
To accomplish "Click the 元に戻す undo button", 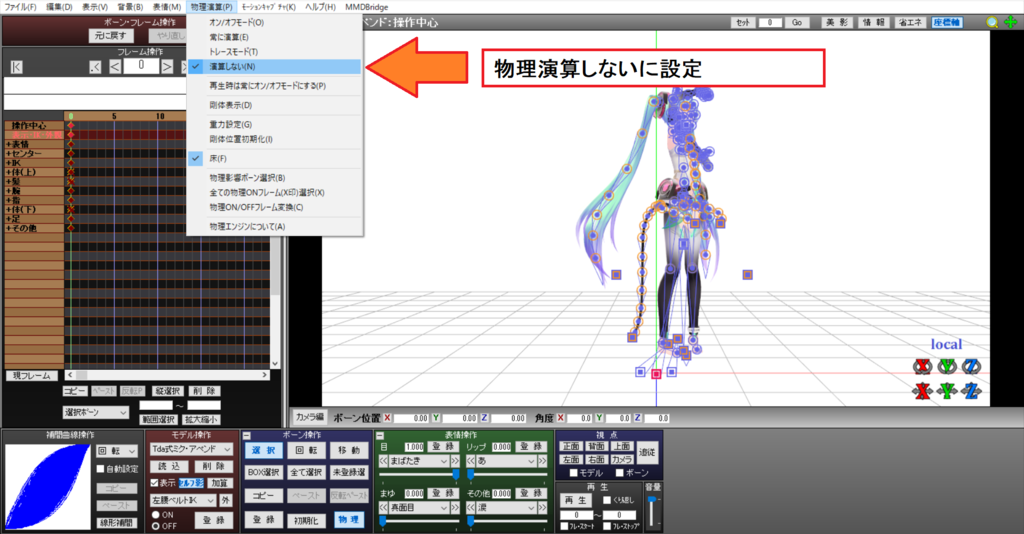I will click(110, 36).
